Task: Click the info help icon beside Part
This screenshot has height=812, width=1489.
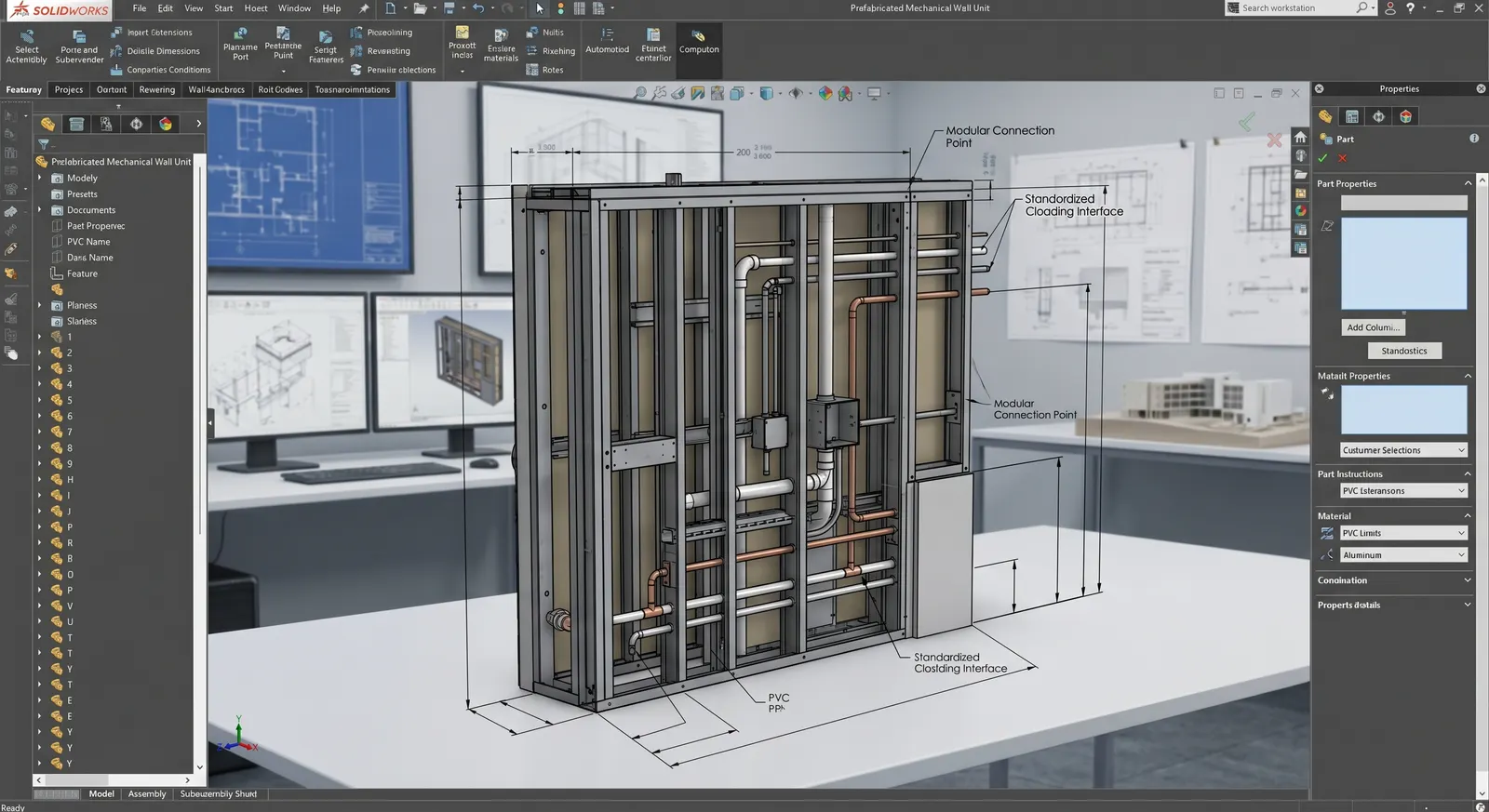Action: click(1474, 138)
